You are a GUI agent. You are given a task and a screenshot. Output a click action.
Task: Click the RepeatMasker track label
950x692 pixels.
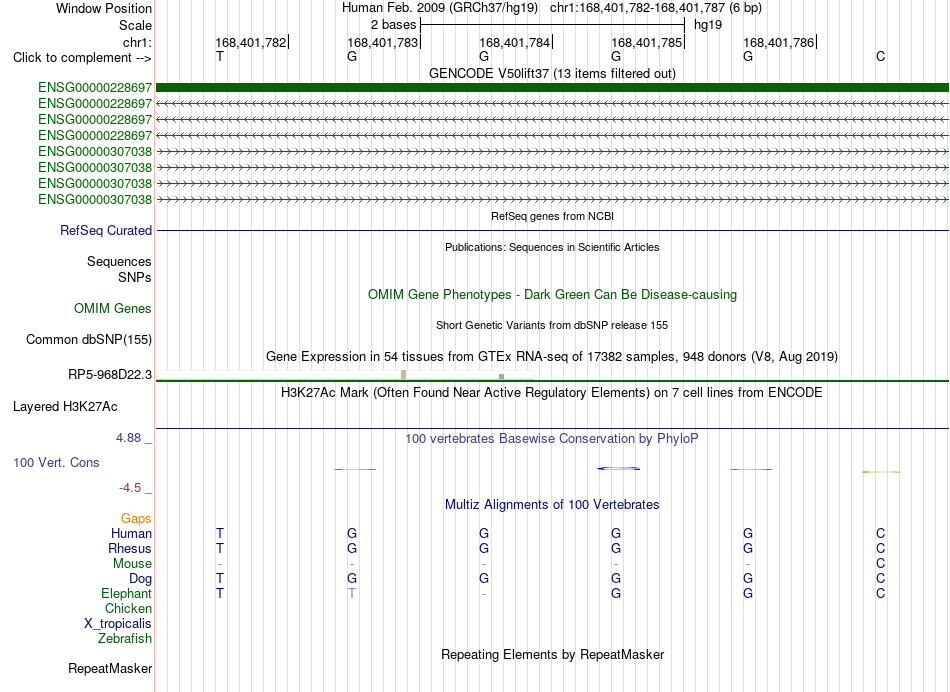click(x=110, y=668)
